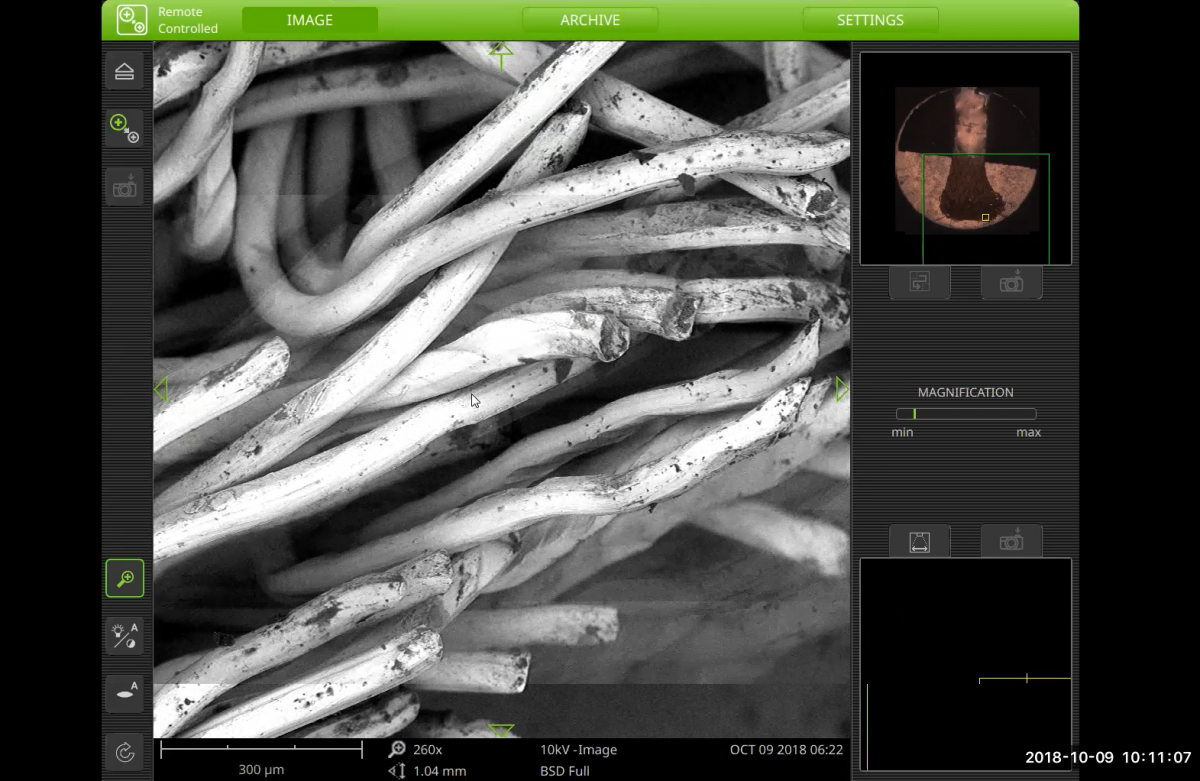Move image view down with bottom arrow
Image resolution: width=1200 pixels, height=781 pixels.
click(x=501, y=730)
